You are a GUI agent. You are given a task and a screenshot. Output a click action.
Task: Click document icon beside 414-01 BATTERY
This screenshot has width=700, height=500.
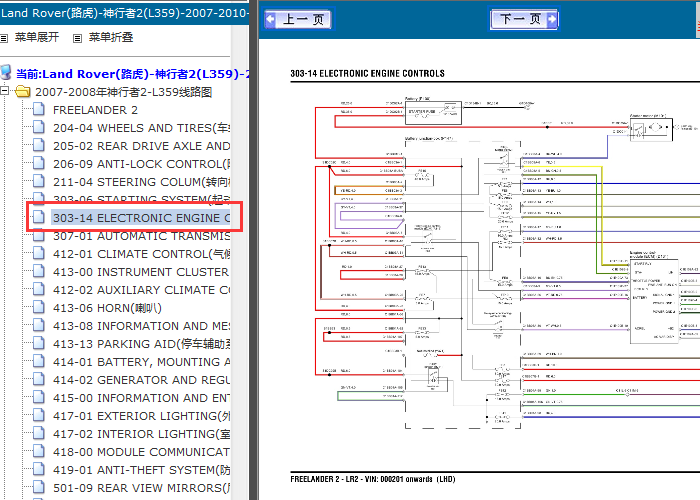(x=39, y=361)
